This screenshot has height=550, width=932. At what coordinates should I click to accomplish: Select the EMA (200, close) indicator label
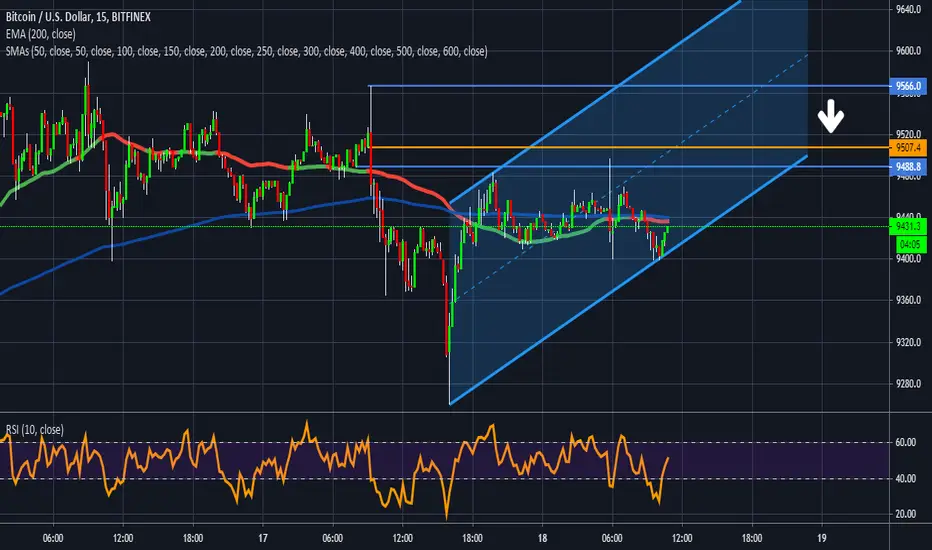pyautogui.click(x=40, y=34)
